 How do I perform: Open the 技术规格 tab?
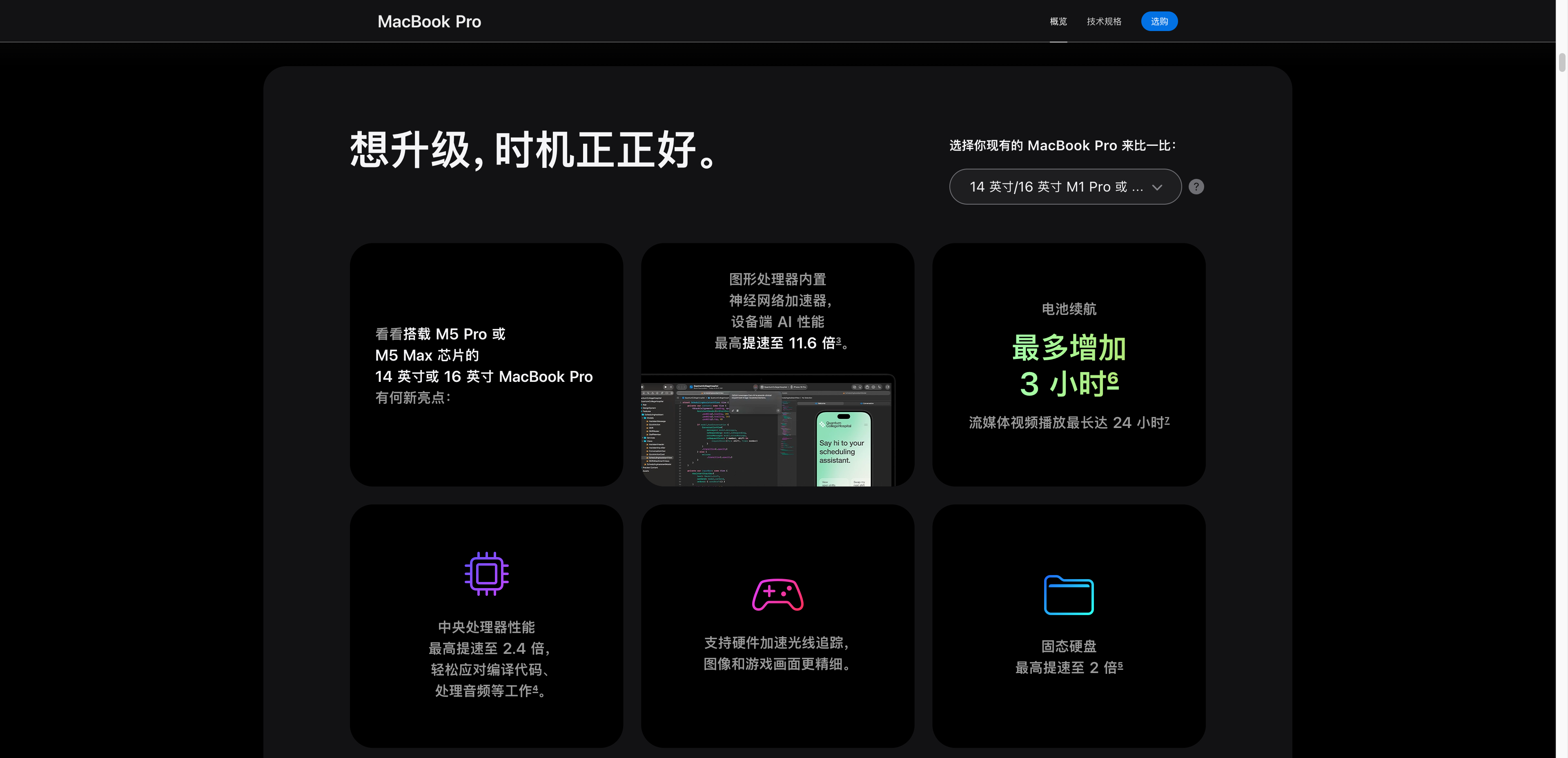pos(1104,21)
